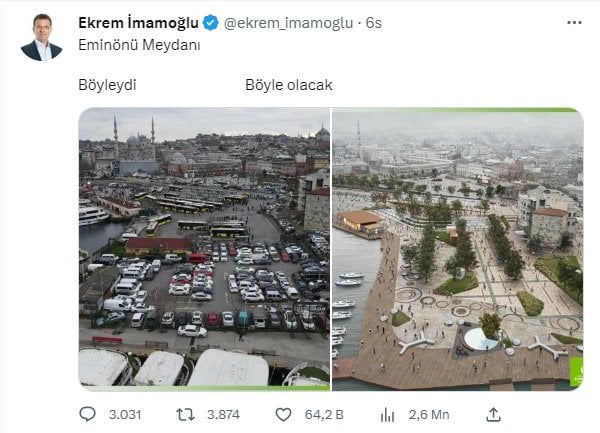Open view analytics bar chart icon
The height and width of the screenshot is (433, 600).
click(x=387, y=415)
